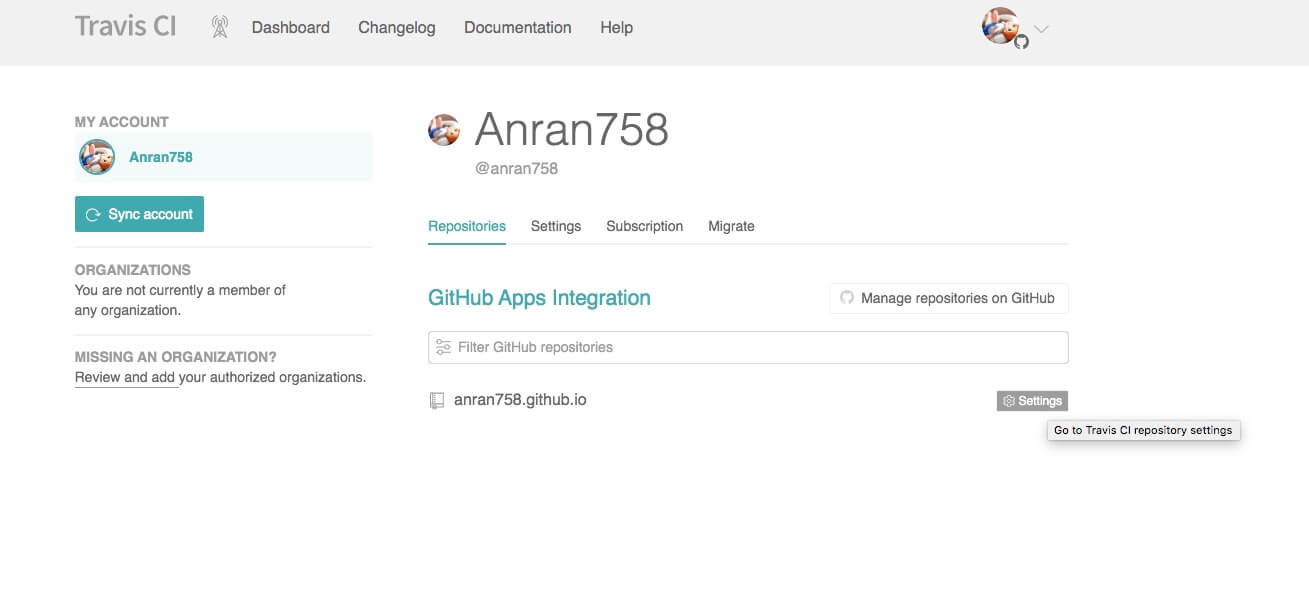Click the filter sliders icon in search box
Viewport: 1309px width, 605px height.
[443, 347]
